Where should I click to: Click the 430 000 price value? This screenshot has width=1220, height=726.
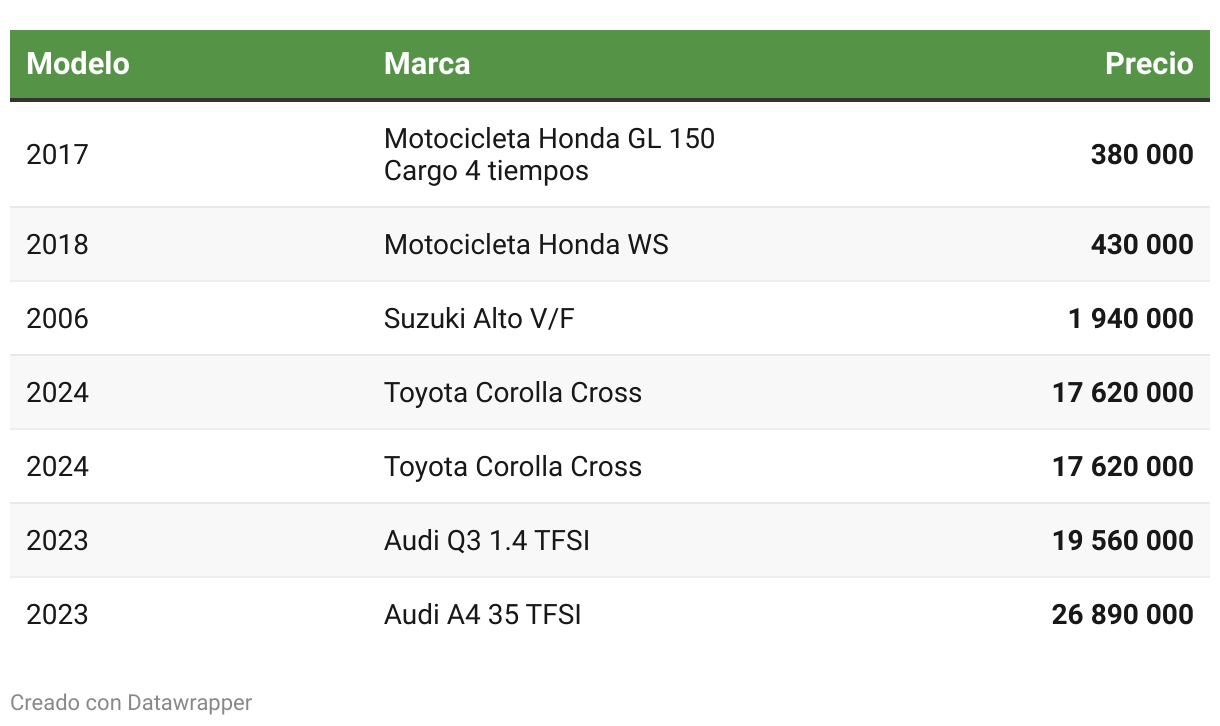pyautogui.click(x=1141, y=245)
